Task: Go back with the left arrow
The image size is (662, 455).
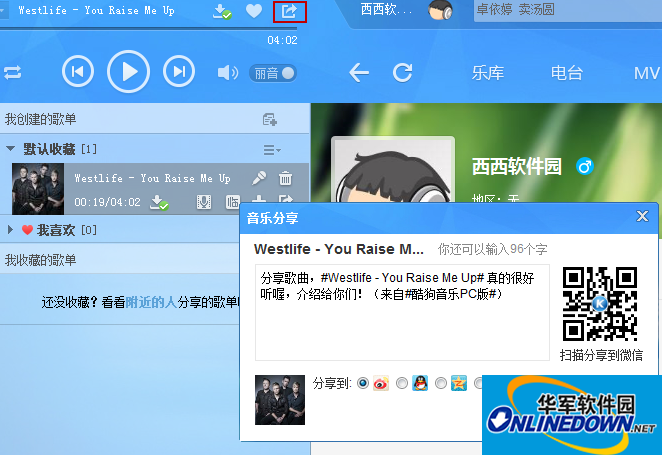Action: pyautogui.click(x=359, y=73)
